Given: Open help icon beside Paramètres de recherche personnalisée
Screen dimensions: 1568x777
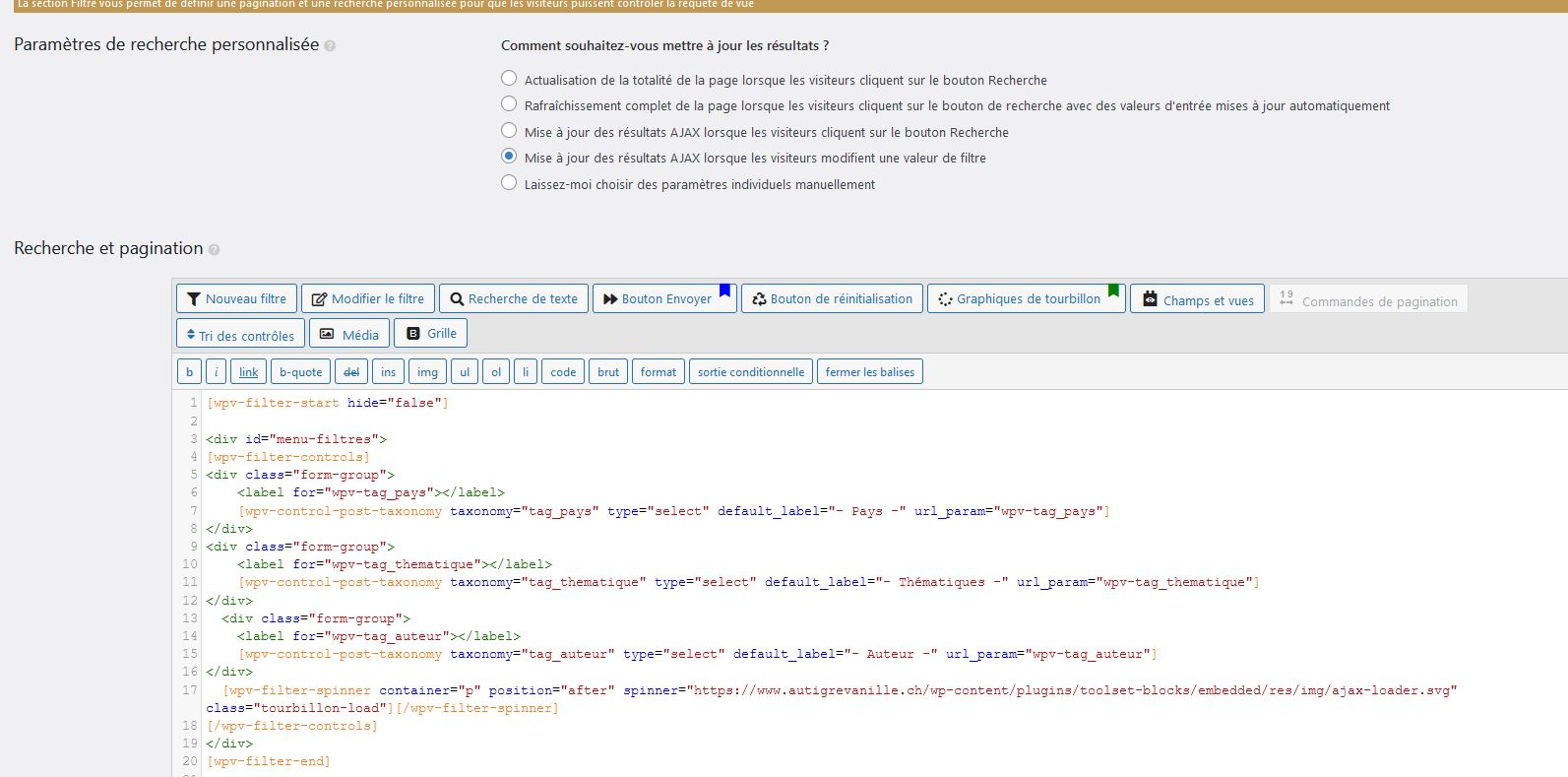Looking at the screenshot, I should point(330,46).
